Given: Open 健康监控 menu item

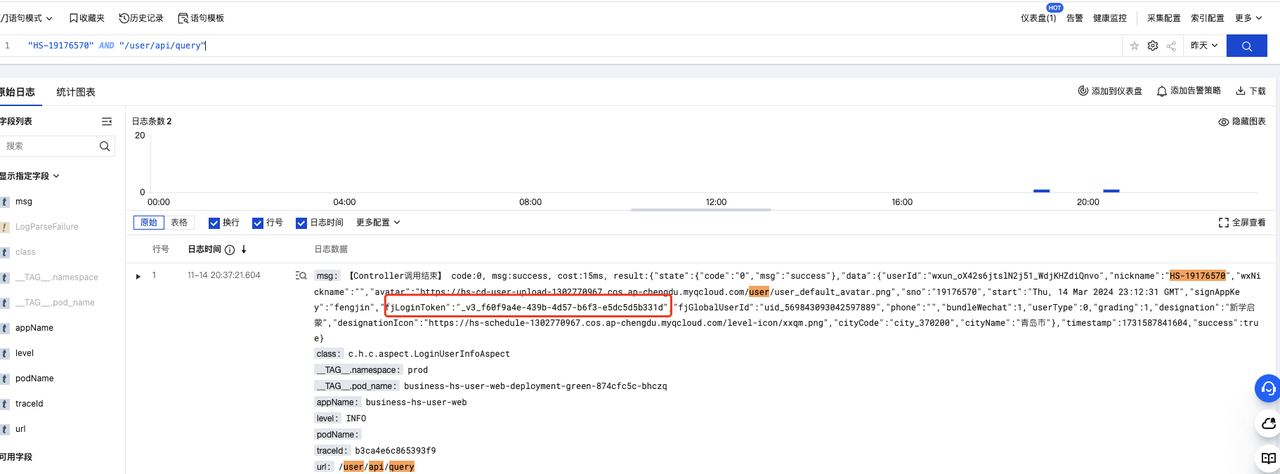Looking at the screenshot, I should click(1110, 18).
